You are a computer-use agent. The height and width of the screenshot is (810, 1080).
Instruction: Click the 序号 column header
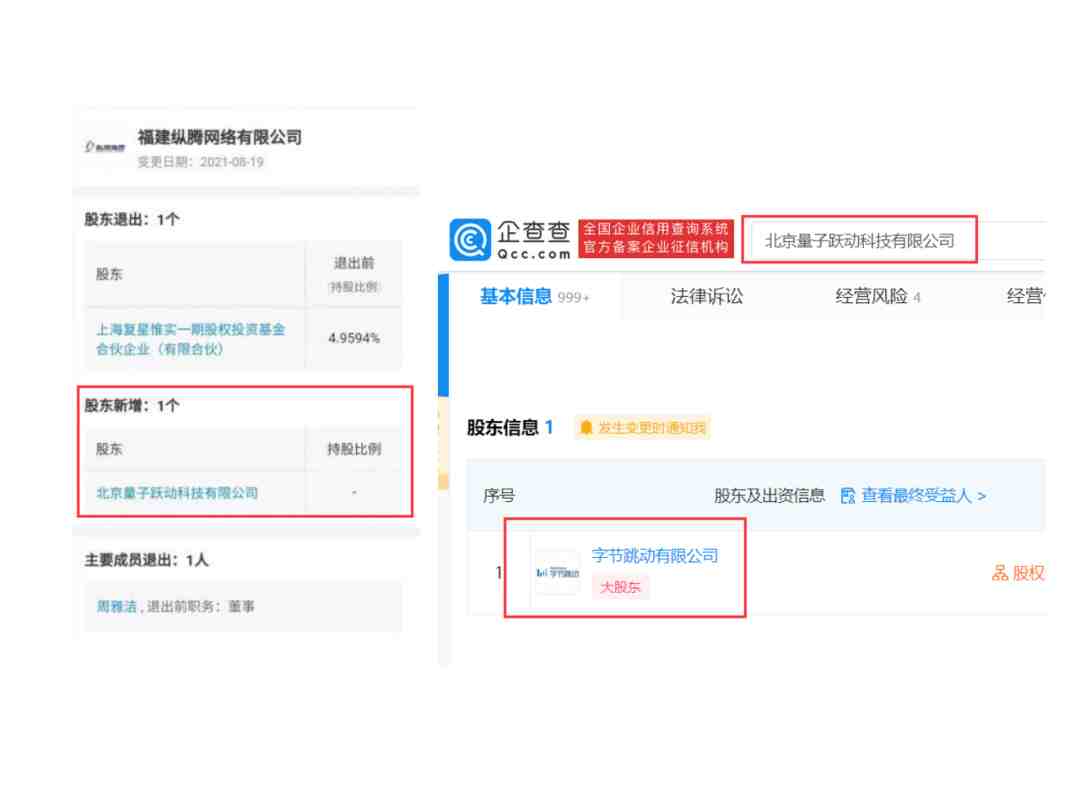click(x=499, y=495)
